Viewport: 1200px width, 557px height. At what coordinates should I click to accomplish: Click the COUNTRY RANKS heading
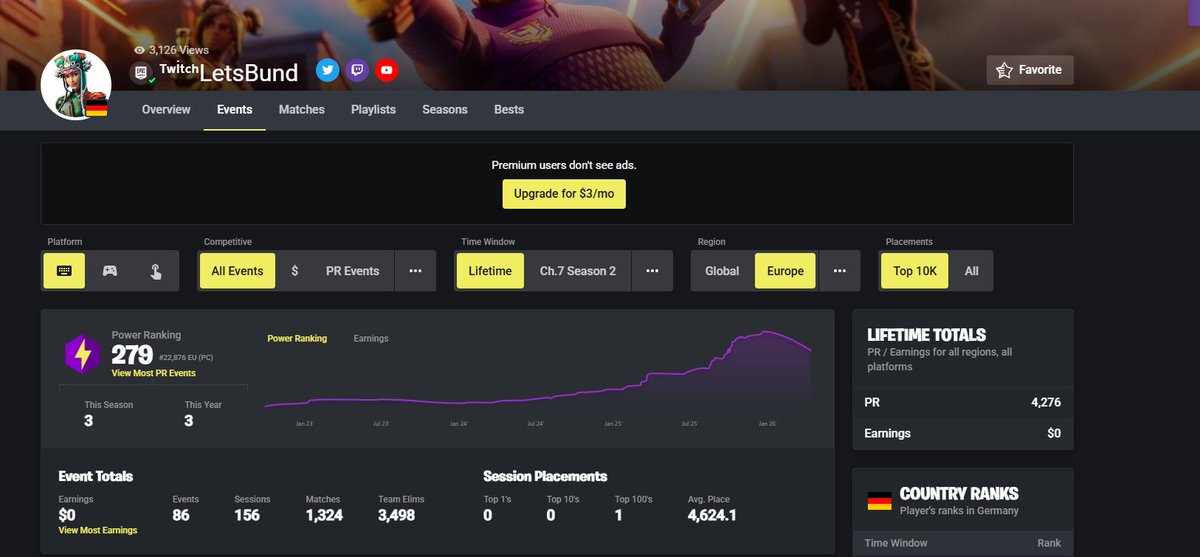coord(959,494)
